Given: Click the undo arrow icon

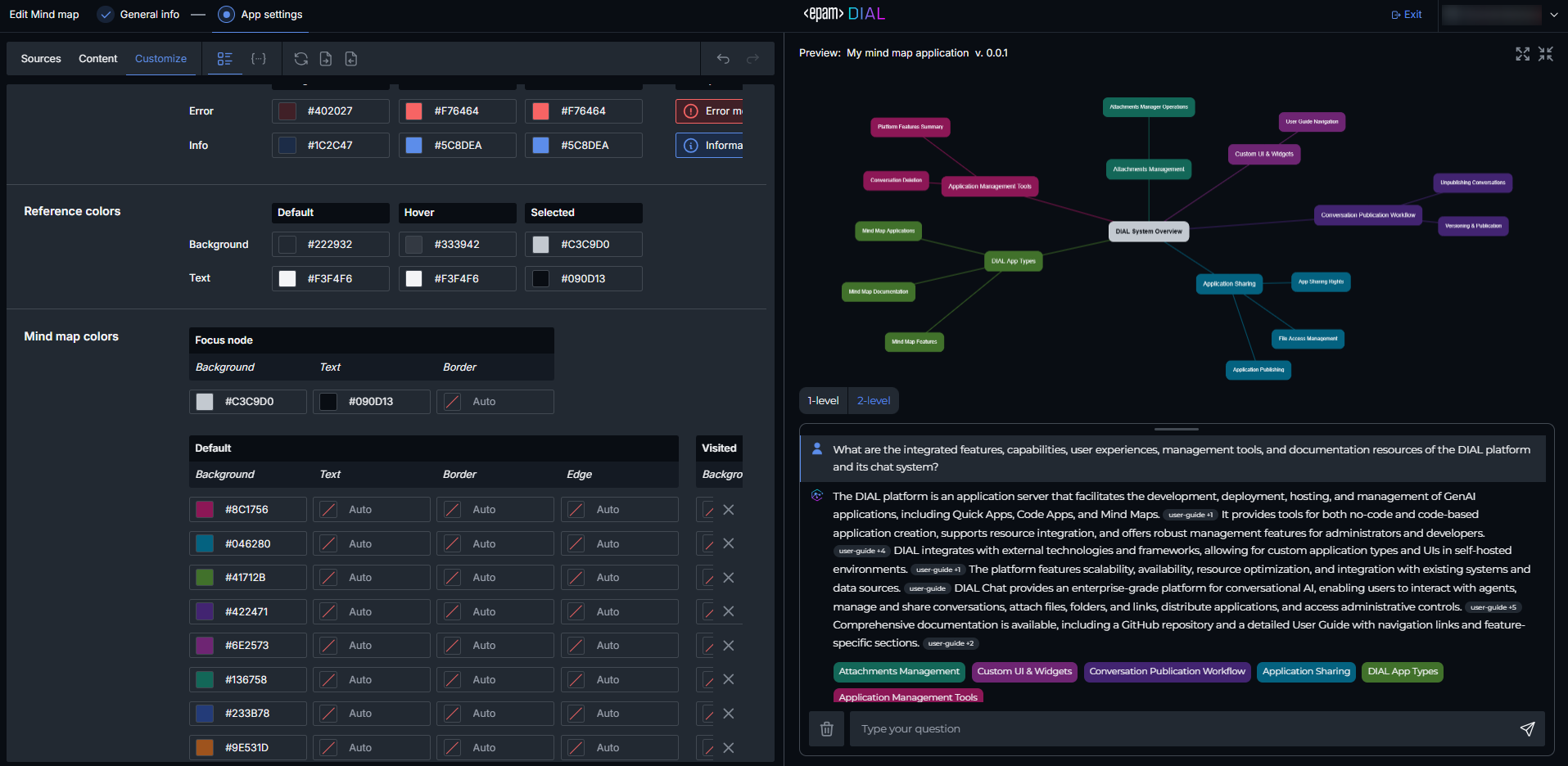Looking at the screenshot, I should (723, 59).
